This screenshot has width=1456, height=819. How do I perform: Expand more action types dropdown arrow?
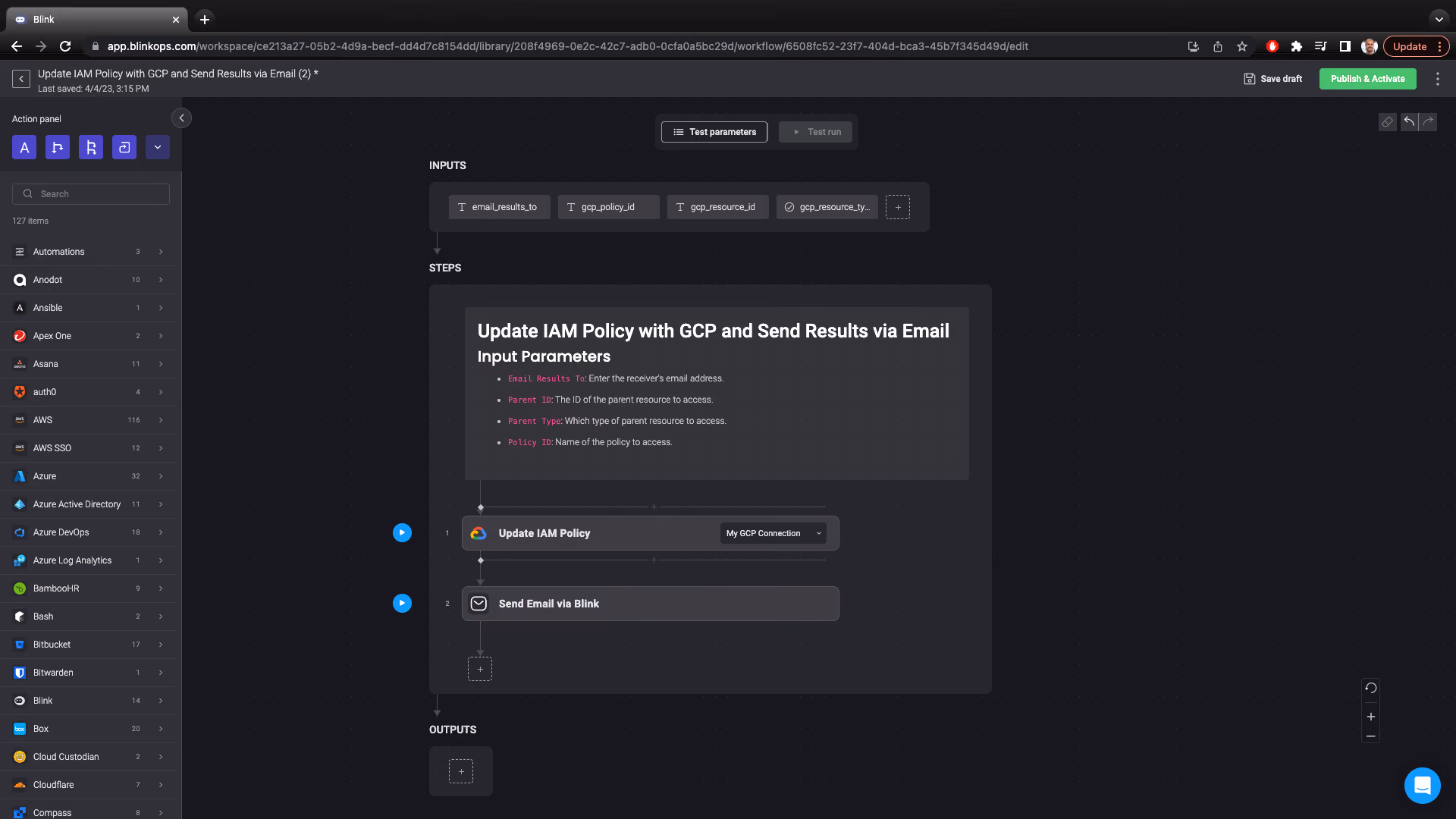pyautogui.click(x=158, y=147)
